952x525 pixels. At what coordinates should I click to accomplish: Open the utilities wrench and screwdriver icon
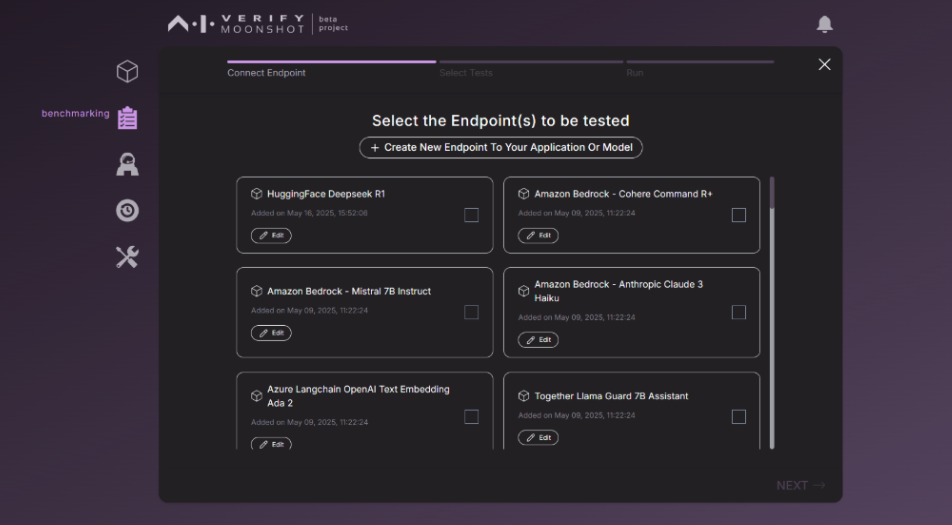click(128, 257)
